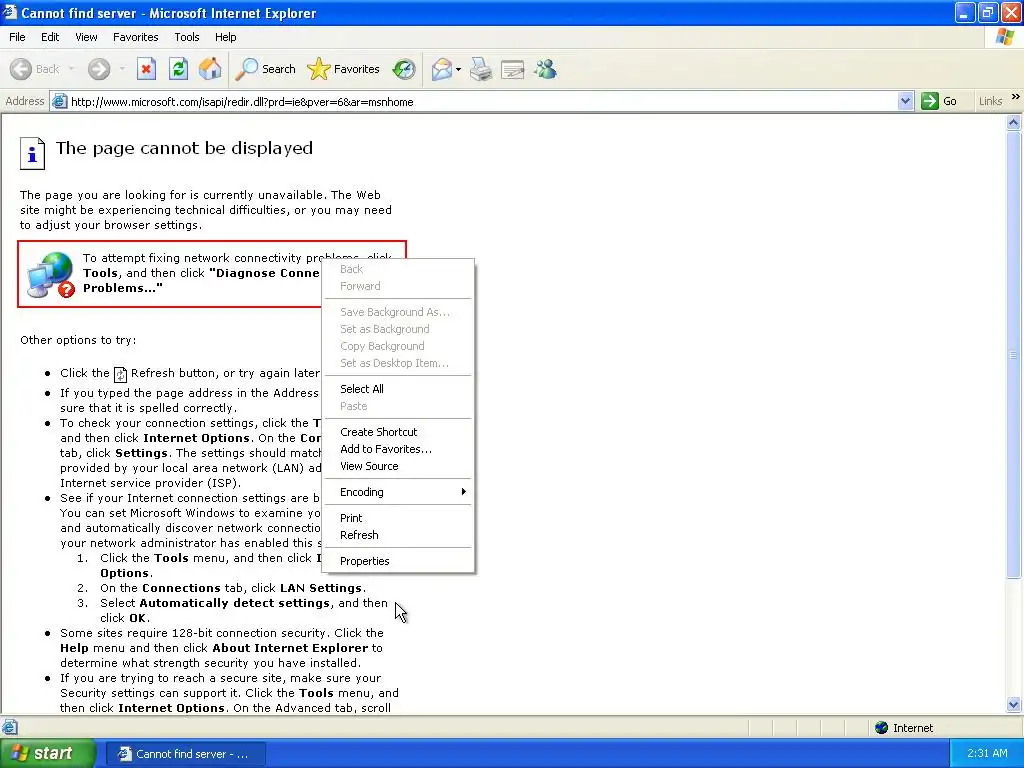Click the Print printer icon

(x=481, y=69)
